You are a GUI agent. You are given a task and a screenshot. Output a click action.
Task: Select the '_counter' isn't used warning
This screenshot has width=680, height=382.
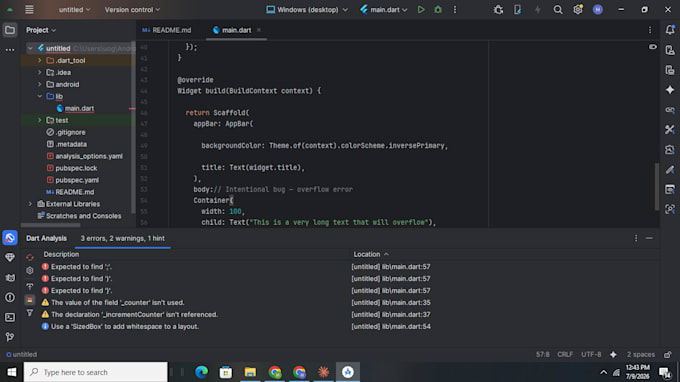(118, 303)
